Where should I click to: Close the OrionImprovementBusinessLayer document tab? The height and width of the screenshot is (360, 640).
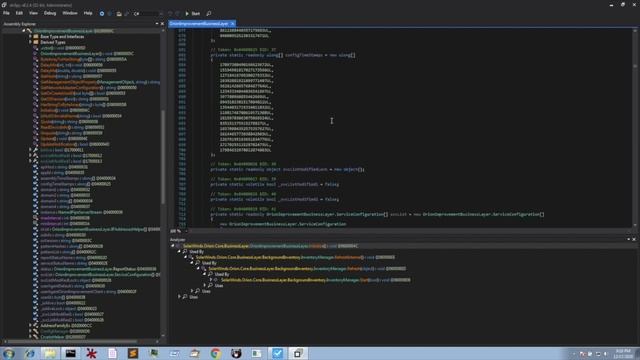233,24
